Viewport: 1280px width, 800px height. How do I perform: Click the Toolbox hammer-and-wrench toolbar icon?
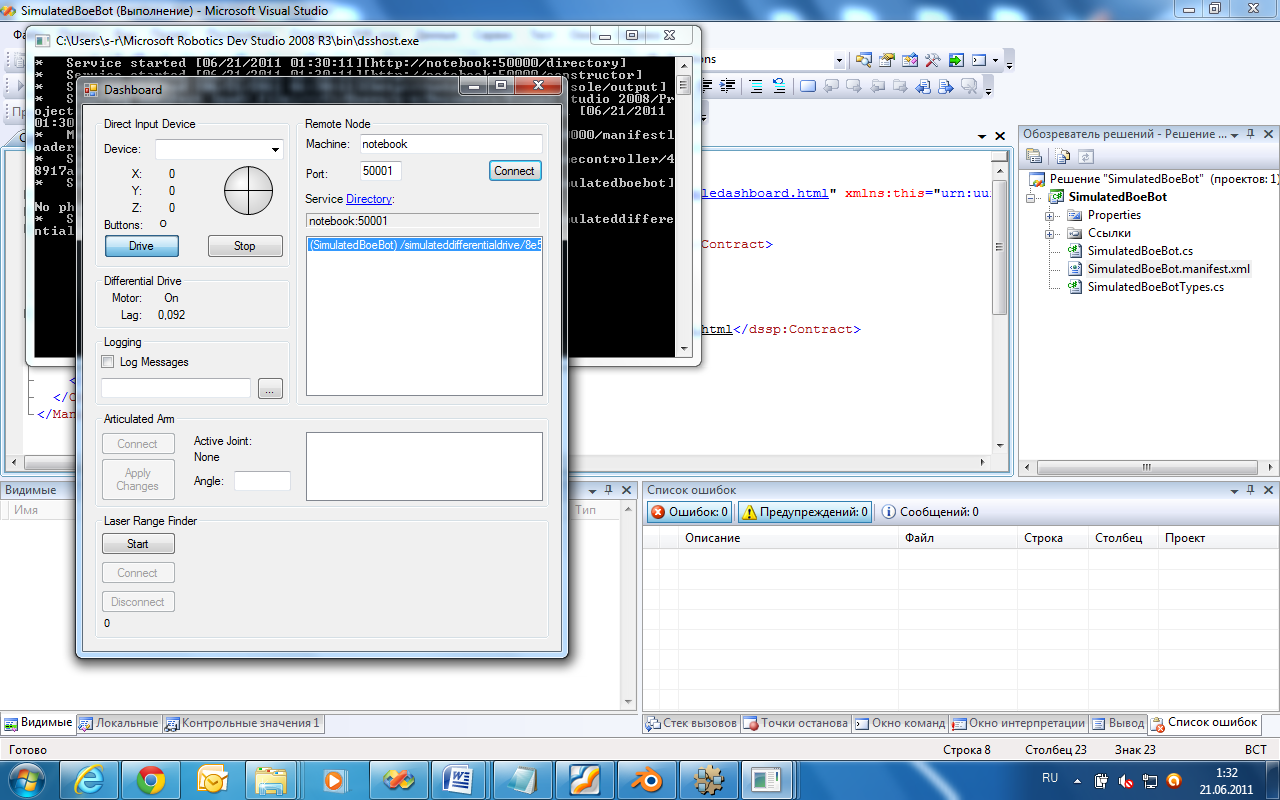(933, 61)
